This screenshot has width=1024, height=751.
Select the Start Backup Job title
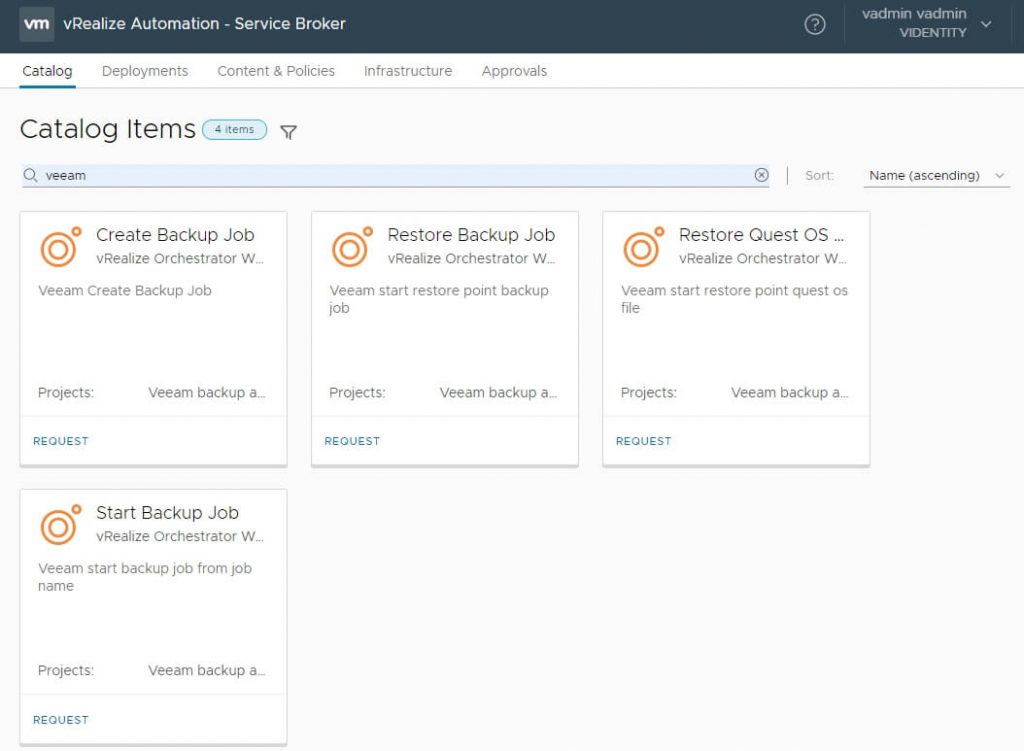point(167,513)
